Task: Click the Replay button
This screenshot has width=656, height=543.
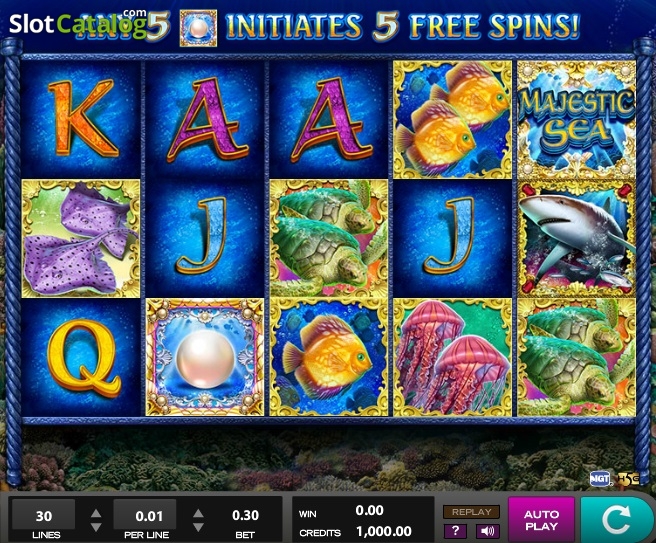Action: pos(472,512)
